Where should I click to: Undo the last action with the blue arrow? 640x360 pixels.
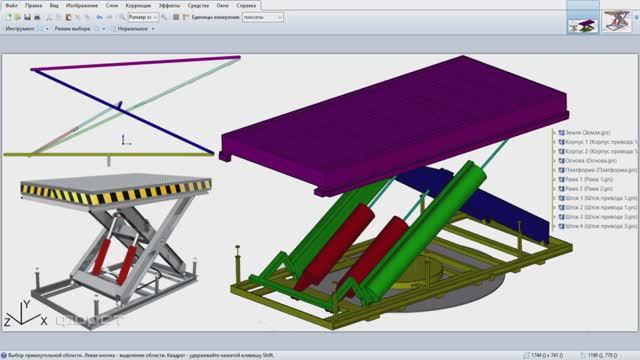(99, 17)
